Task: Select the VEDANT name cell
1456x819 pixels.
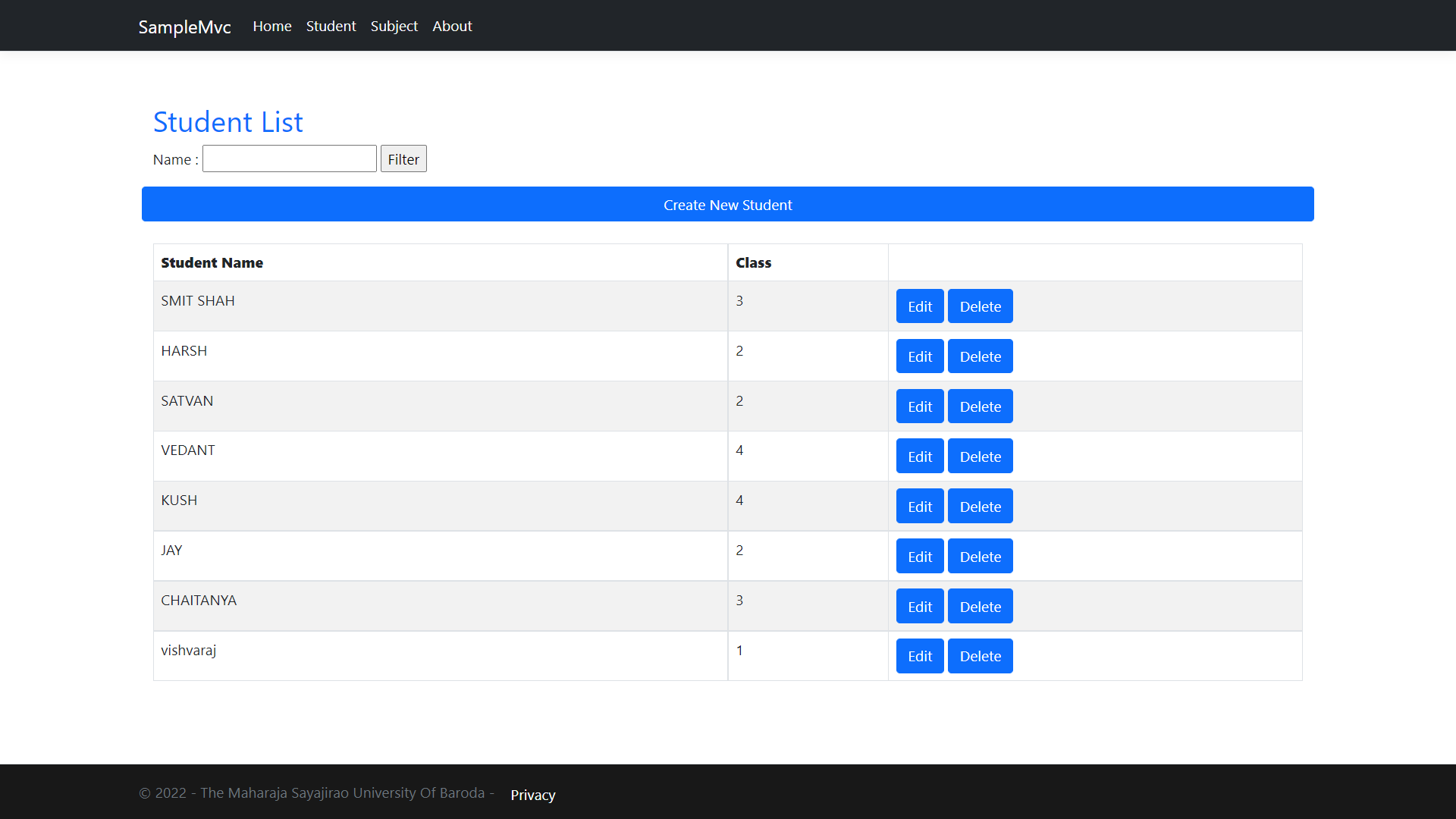Action: [x=441, y=456]
